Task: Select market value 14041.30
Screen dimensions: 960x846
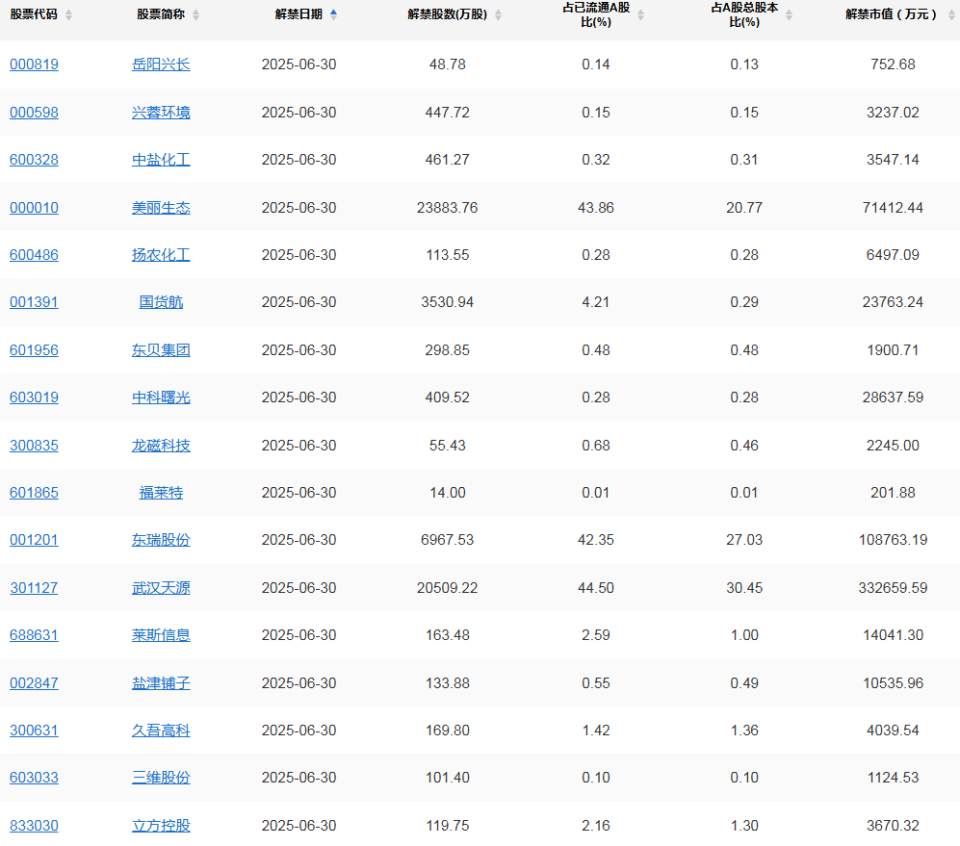Action: point(893,635)
